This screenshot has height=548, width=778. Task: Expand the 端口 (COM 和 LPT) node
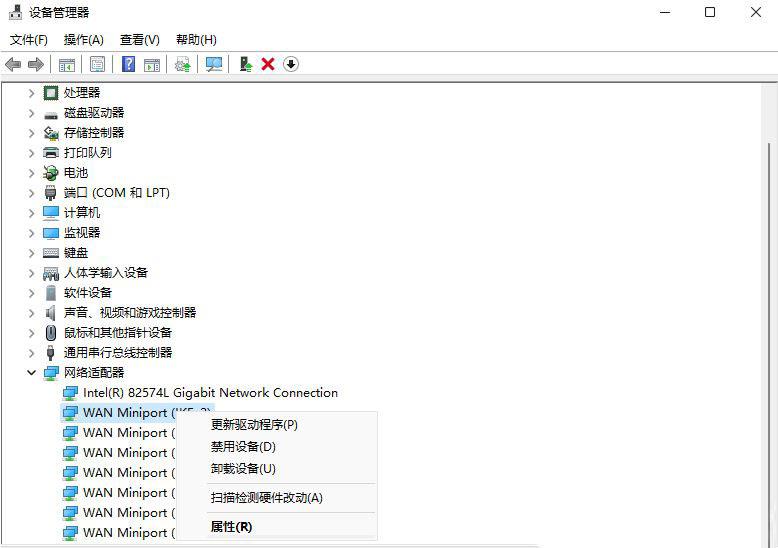pos(31,193)
